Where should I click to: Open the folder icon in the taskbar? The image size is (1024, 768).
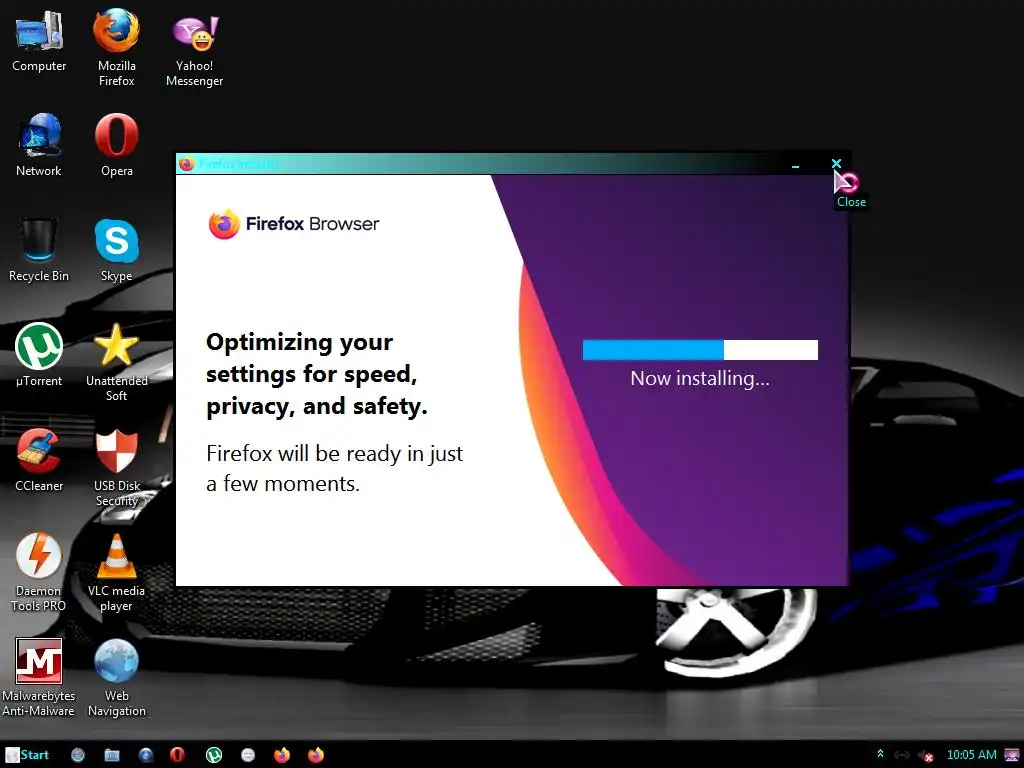[x=112, y=755]
